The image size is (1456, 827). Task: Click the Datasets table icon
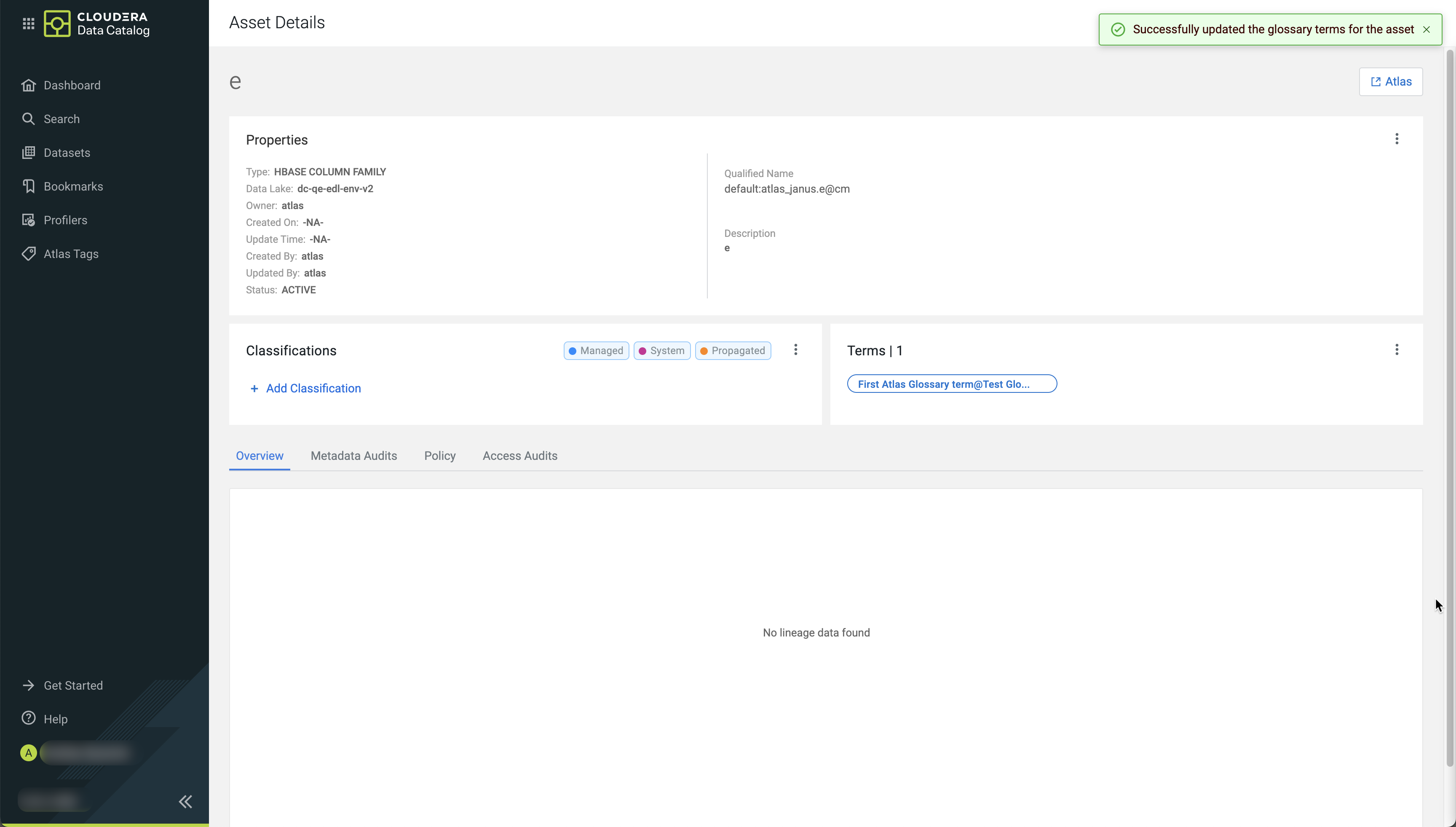click(x=28, y=153)
